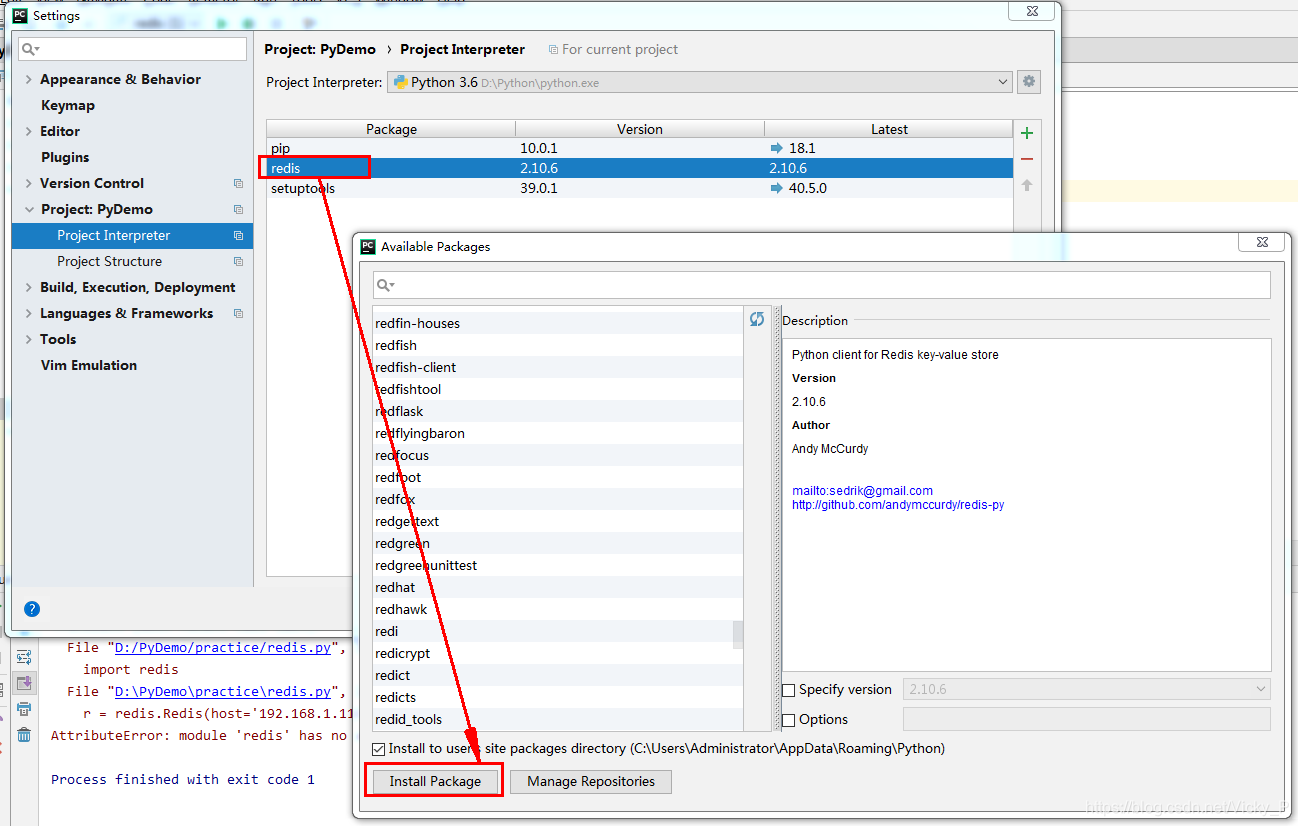
Task: Expand the Tools settings node arrow
Action: coord(28,339)
